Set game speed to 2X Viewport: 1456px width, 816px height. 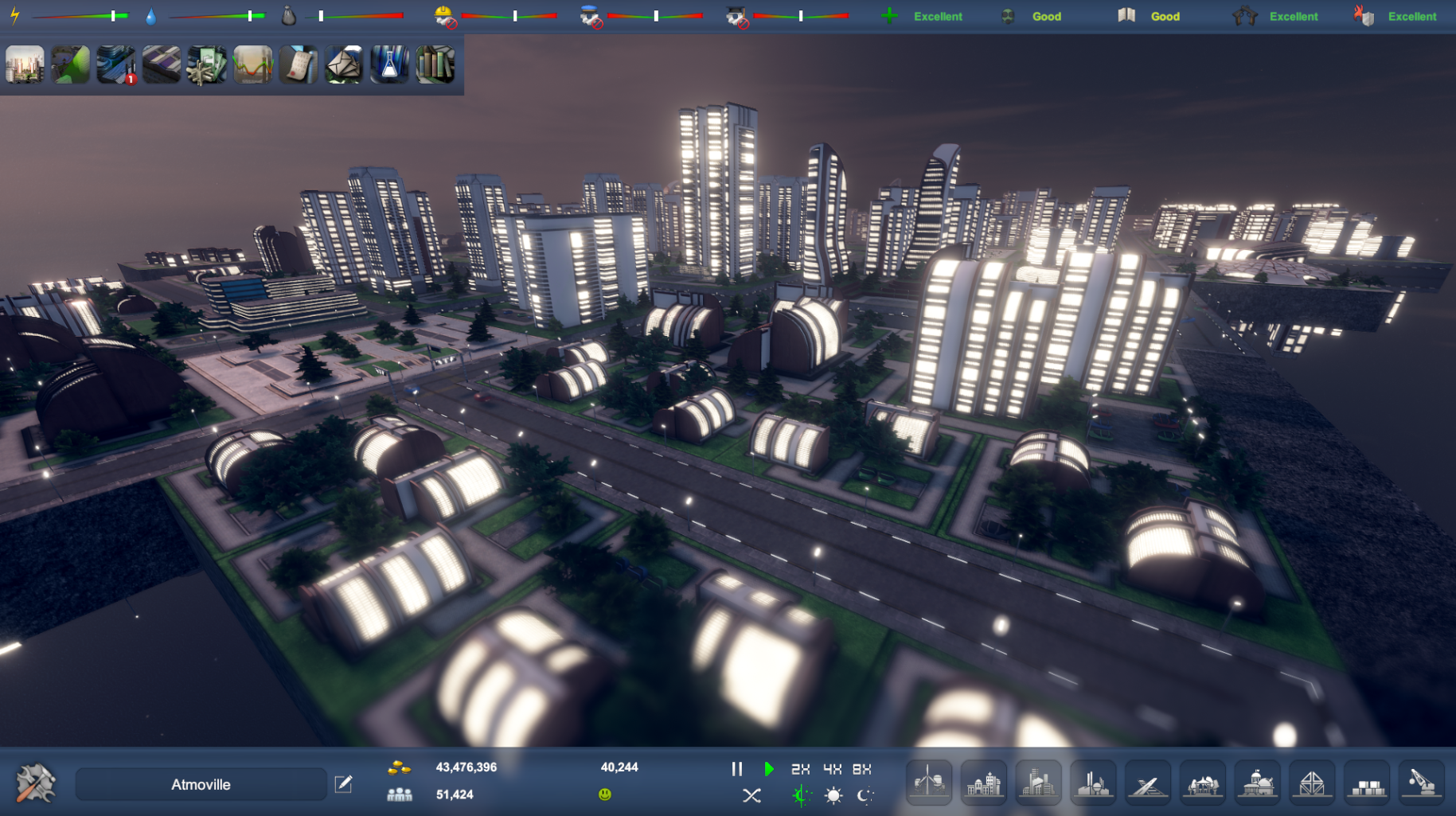[x=800, y=769]
